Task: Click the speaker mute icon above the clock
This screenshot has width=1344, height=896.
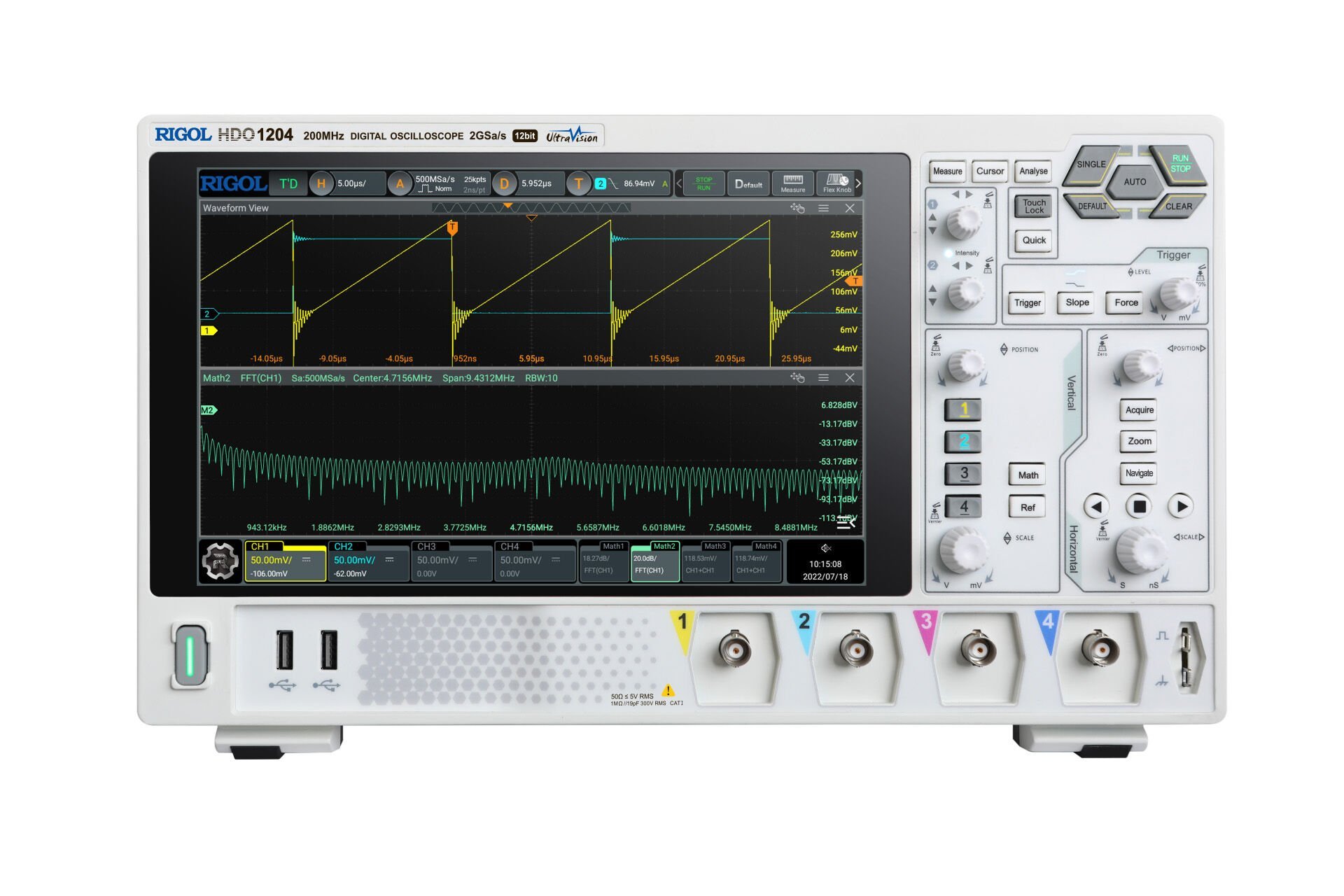Action: 826,547
